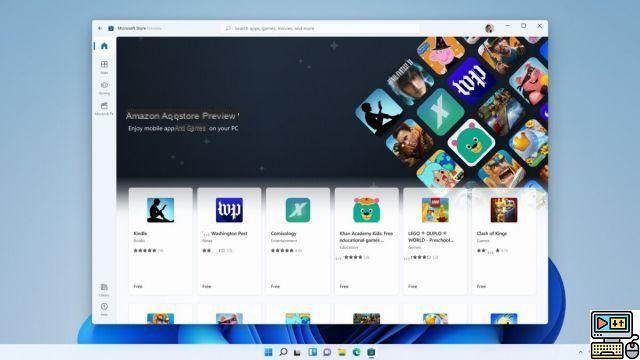Open Help from the sidebar bottom
The image size is (640, 360).
click(104, 309)
